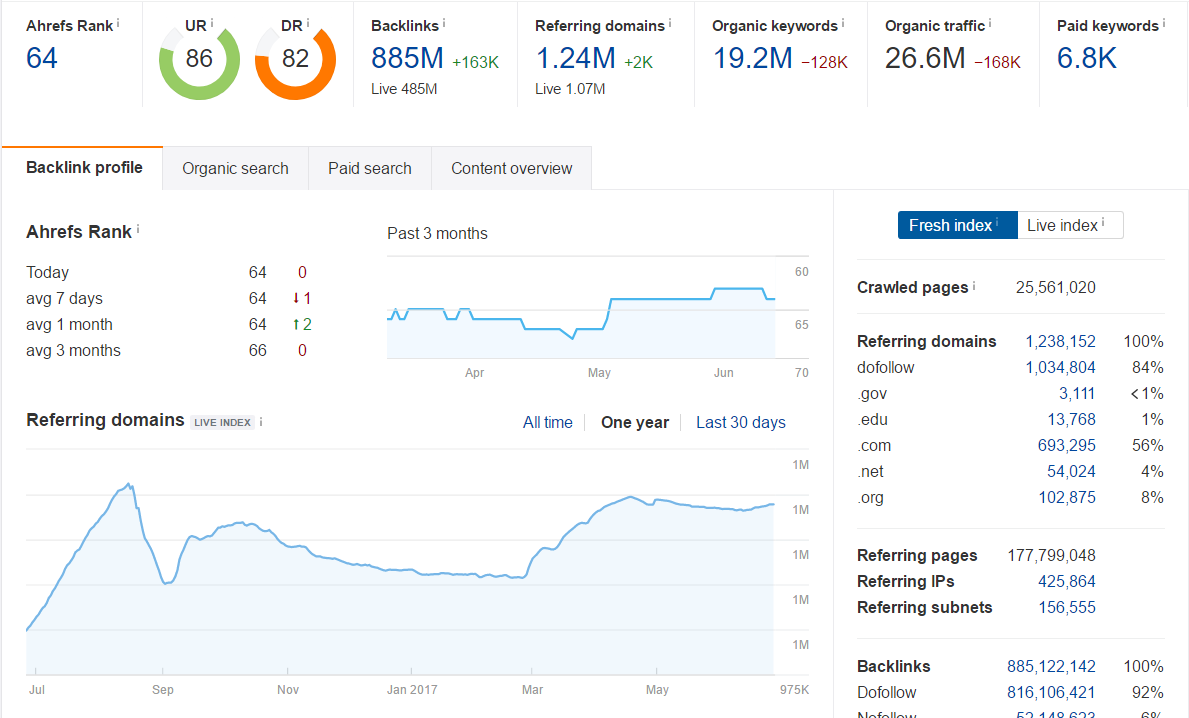The image size is (1189, 718).
Task: Click the UR 86 green gauge
Action: coord(199,59)
